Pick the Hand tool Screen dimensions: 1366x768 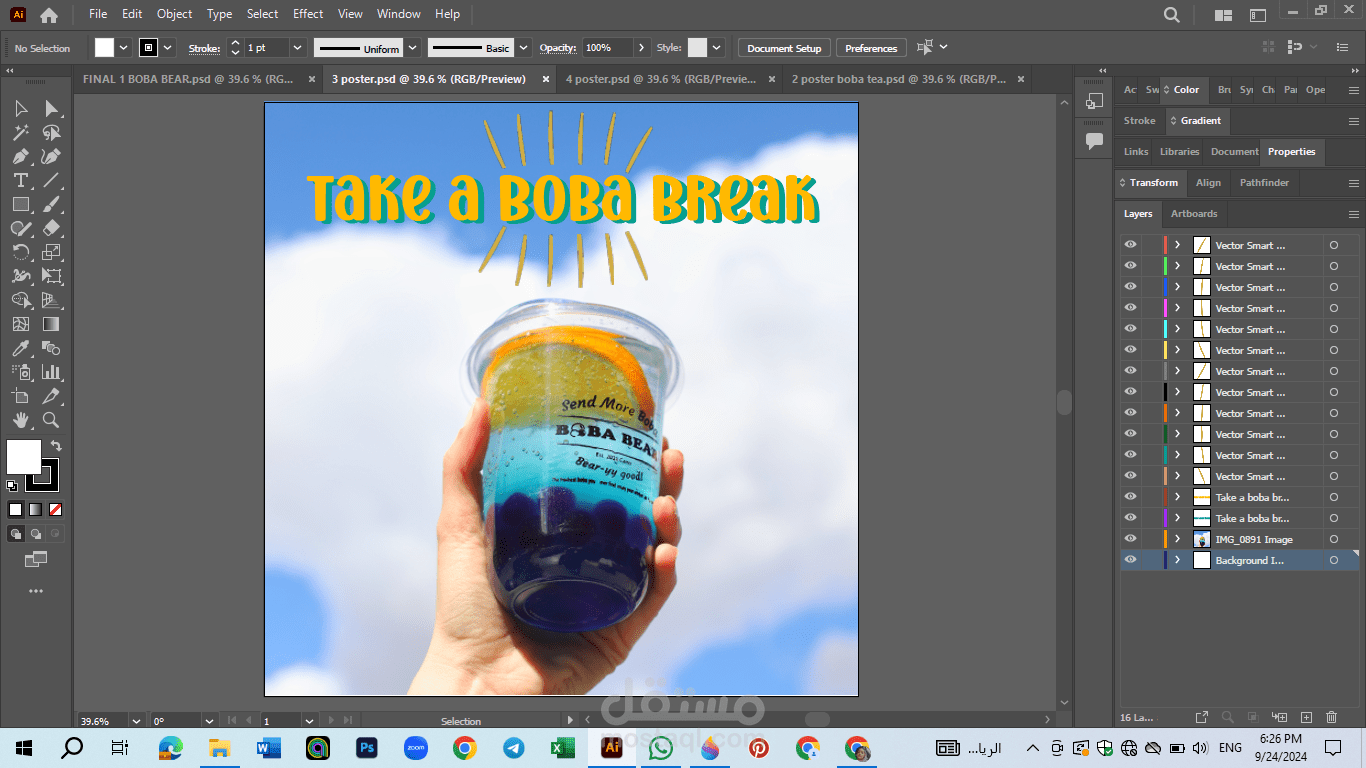tap(21, 420)
